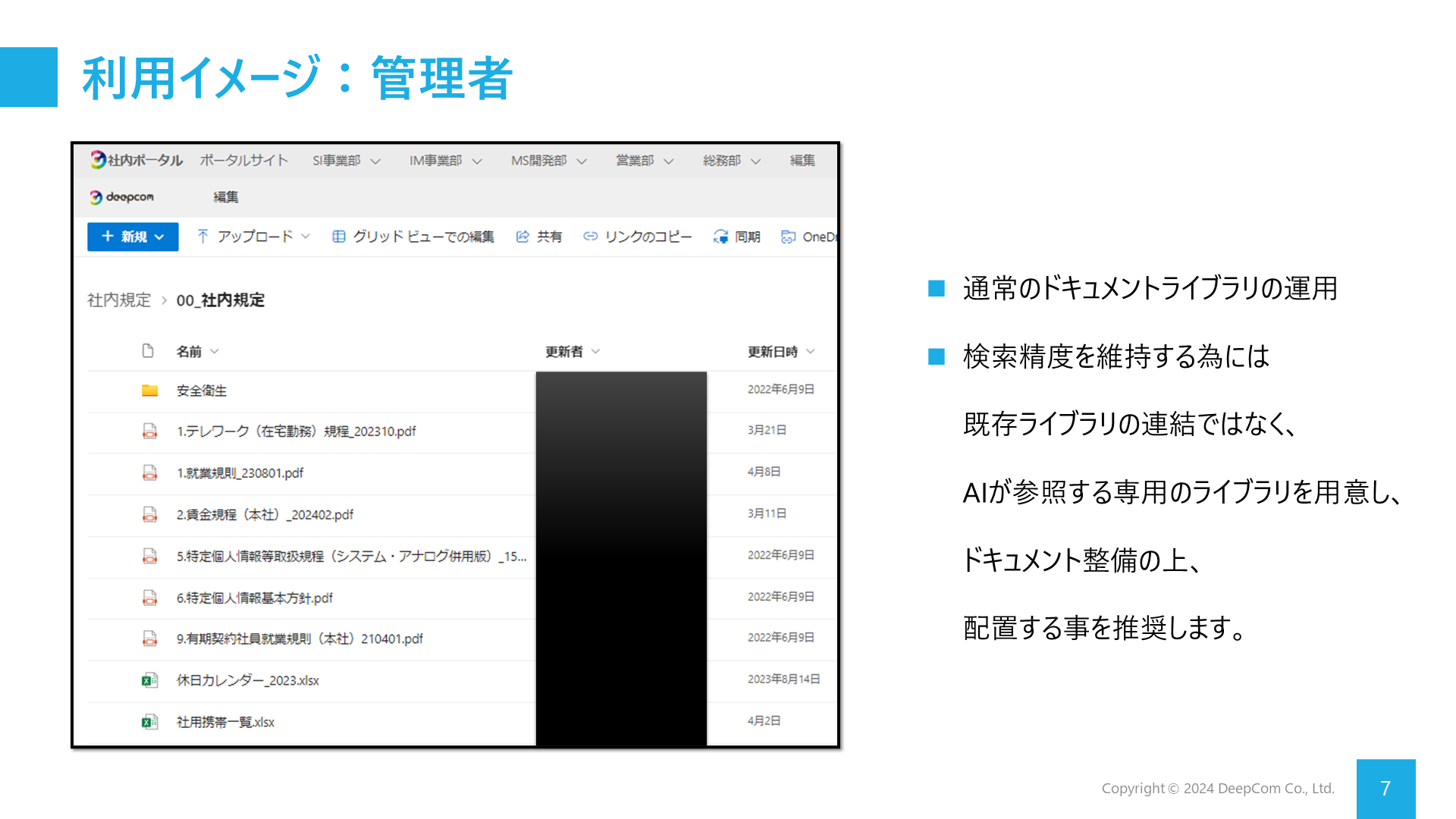
Task: Open the 新規 dropdown button
Action: (133, 237)
